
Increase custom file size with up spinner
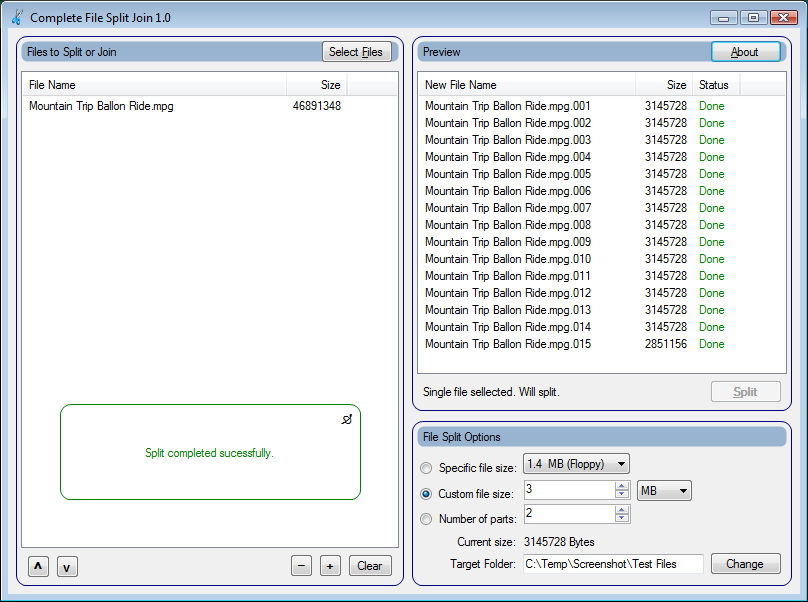pos(622,486)
